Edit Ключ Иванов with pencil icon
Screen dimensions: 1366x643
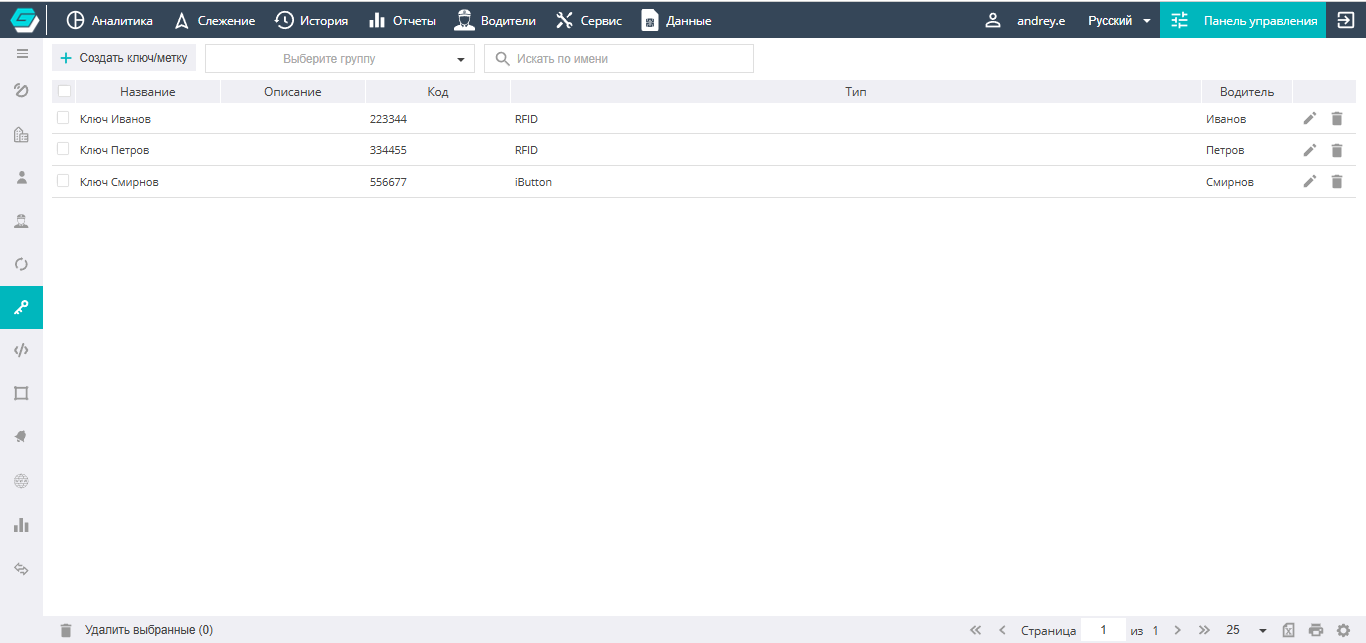pos(1310,118)
